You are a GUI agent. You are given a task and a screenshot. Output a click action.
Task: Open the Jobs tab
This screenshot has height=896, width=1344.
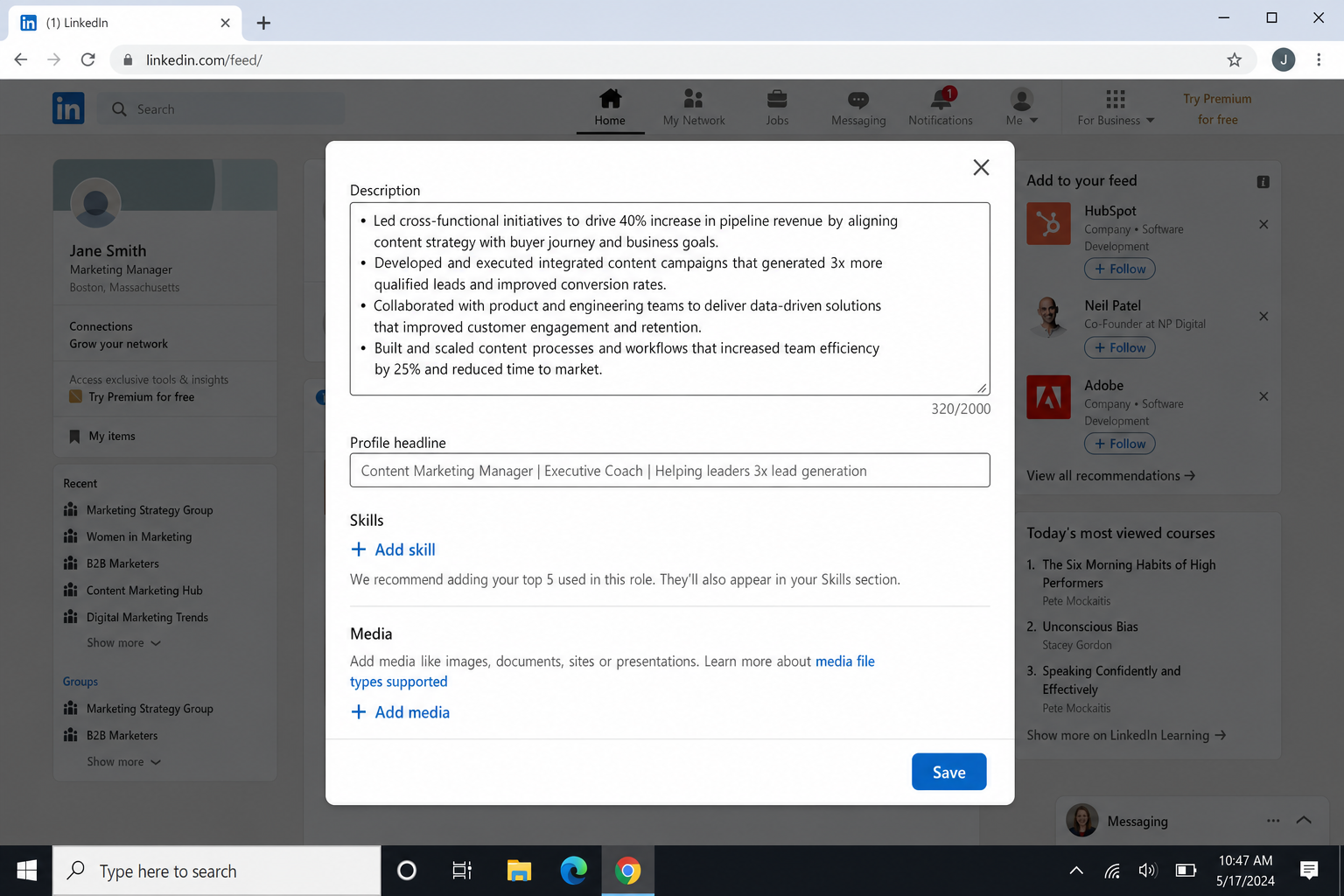(777, 108)
